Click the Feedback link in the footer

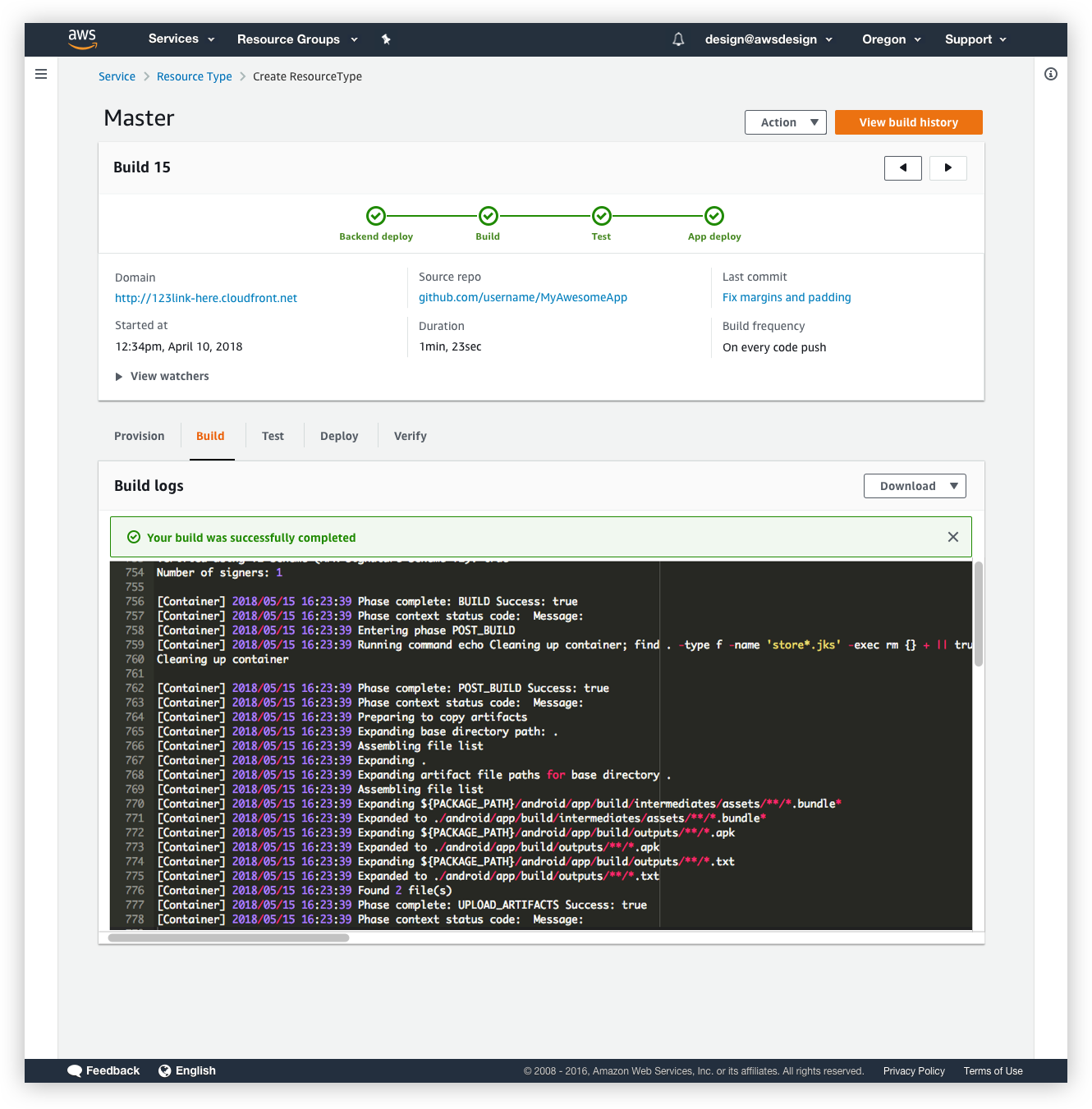click(103, 1070)
